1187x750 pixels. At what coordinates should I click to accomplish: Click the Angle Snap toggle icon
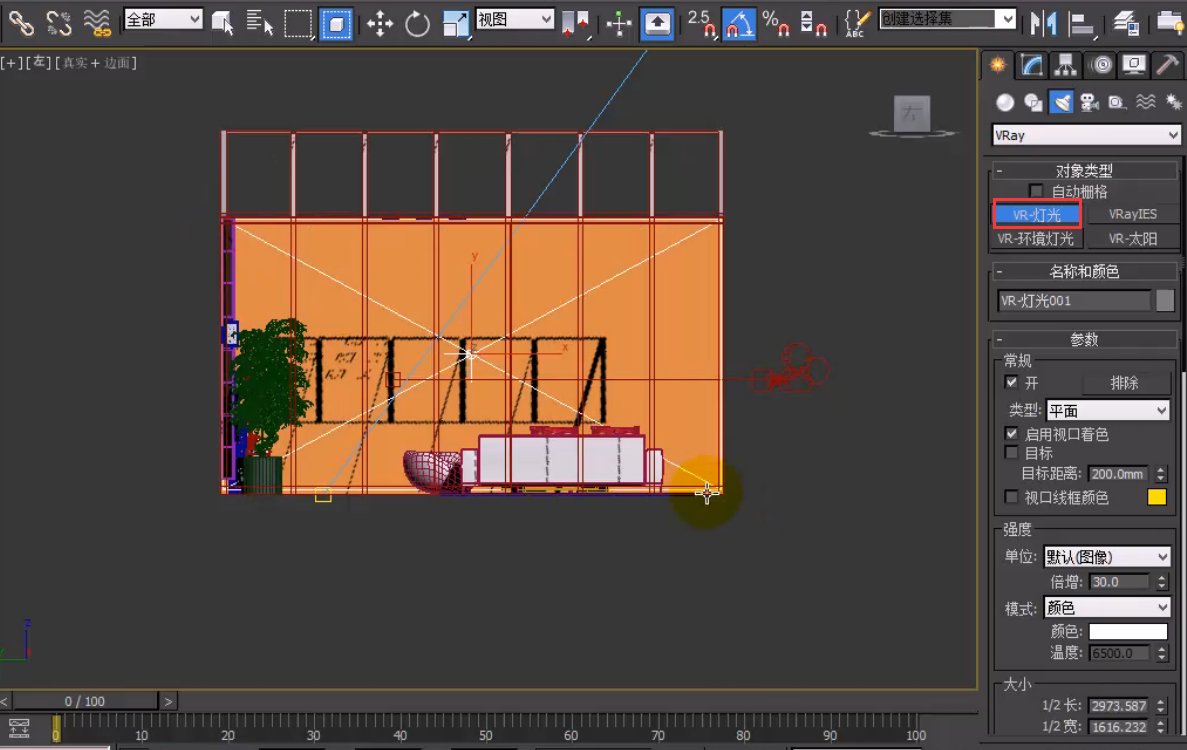pos(738,23)
